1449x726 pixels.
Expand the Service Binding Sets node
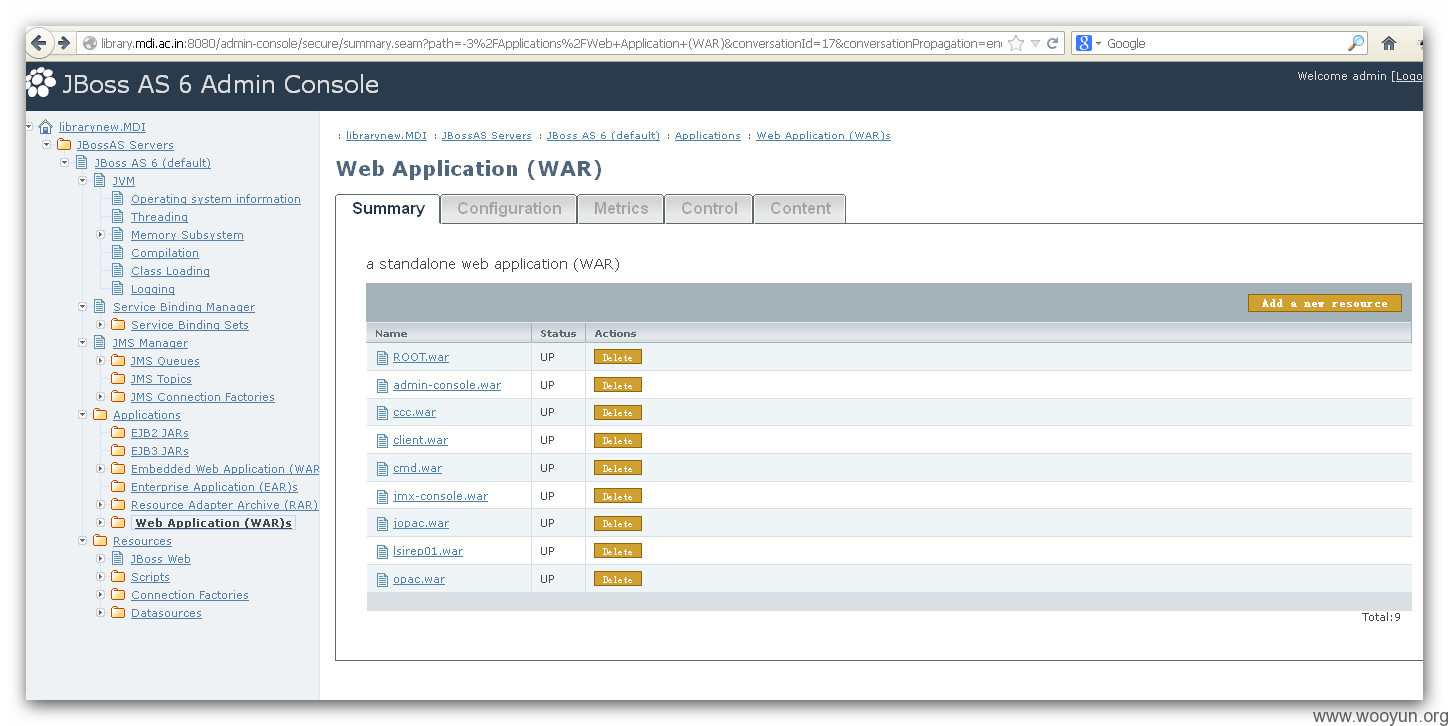point(101,325)
